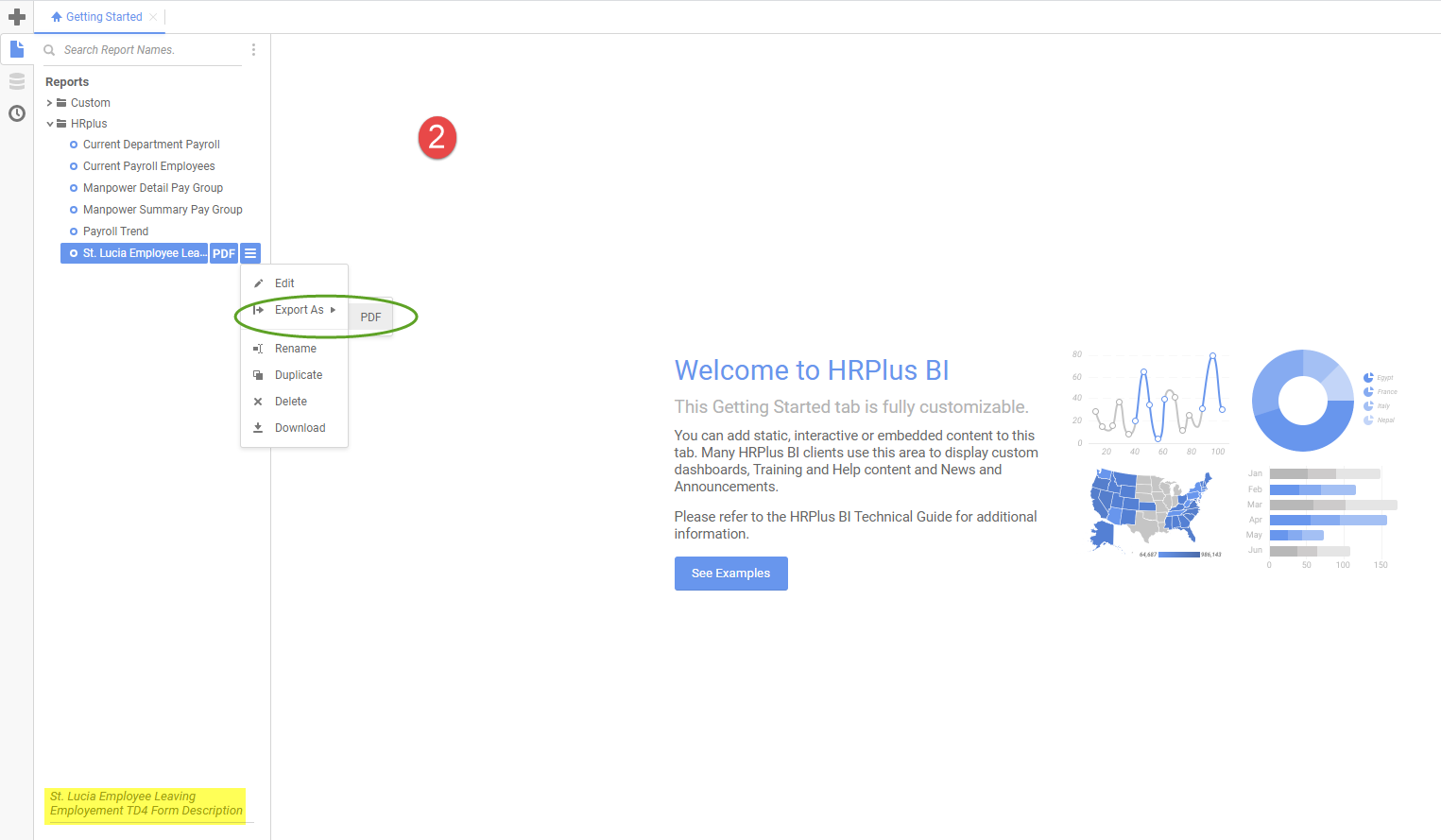Open the Current Department Payroll report
This screenshot has width=1441, height=840.
(x=151, y=145)
